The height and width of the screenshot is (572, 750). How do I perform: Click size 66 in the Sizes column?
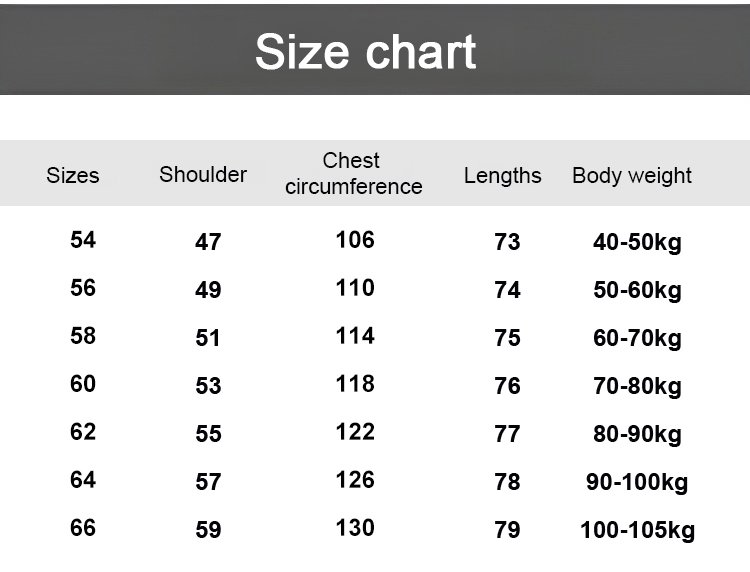click(x=83, y=528)
